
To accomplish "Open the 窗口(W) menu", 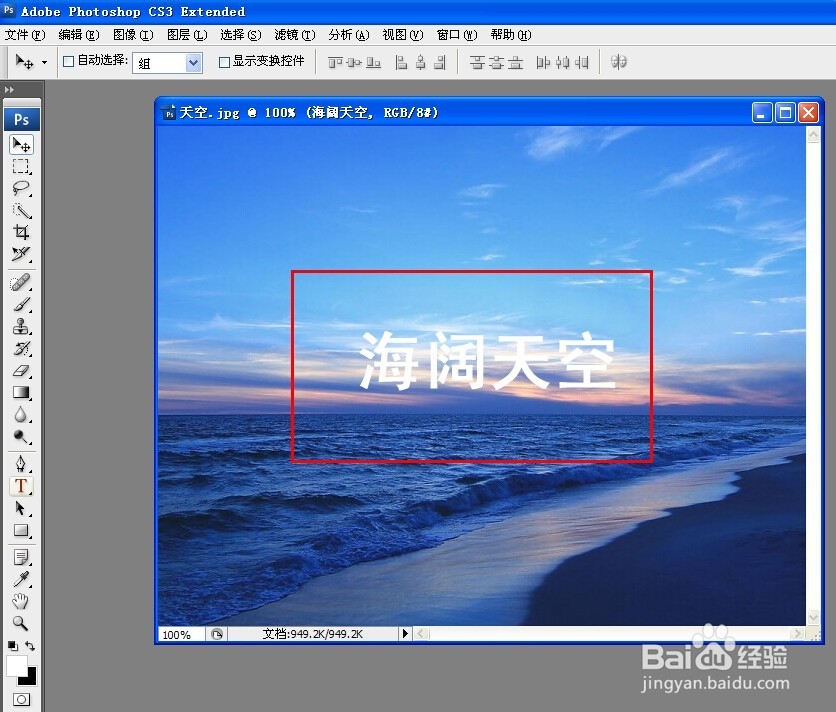I will click(457, 35).
